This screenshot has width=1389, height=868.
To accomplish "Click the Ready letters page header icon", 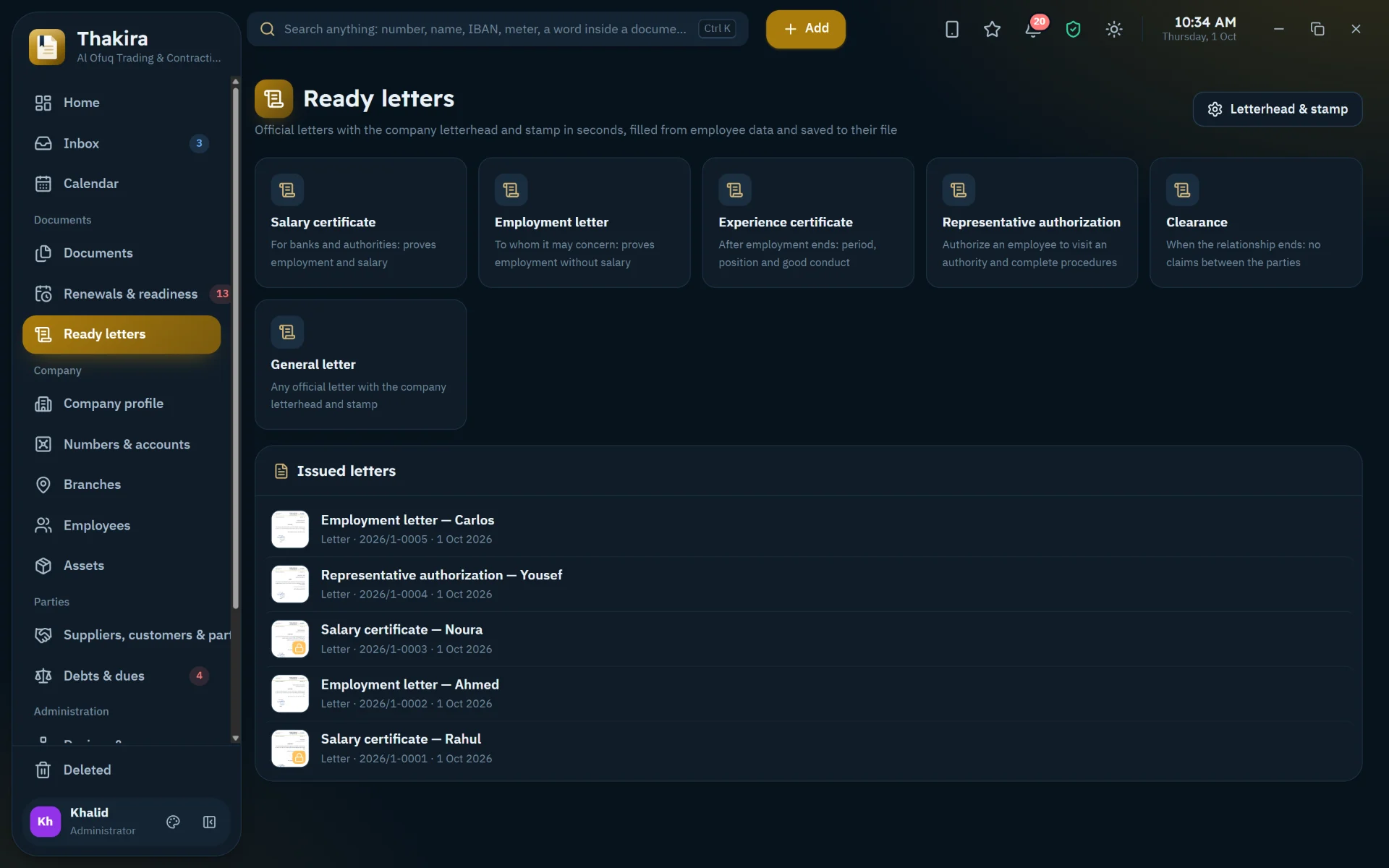I will click(x=273, y=98).
